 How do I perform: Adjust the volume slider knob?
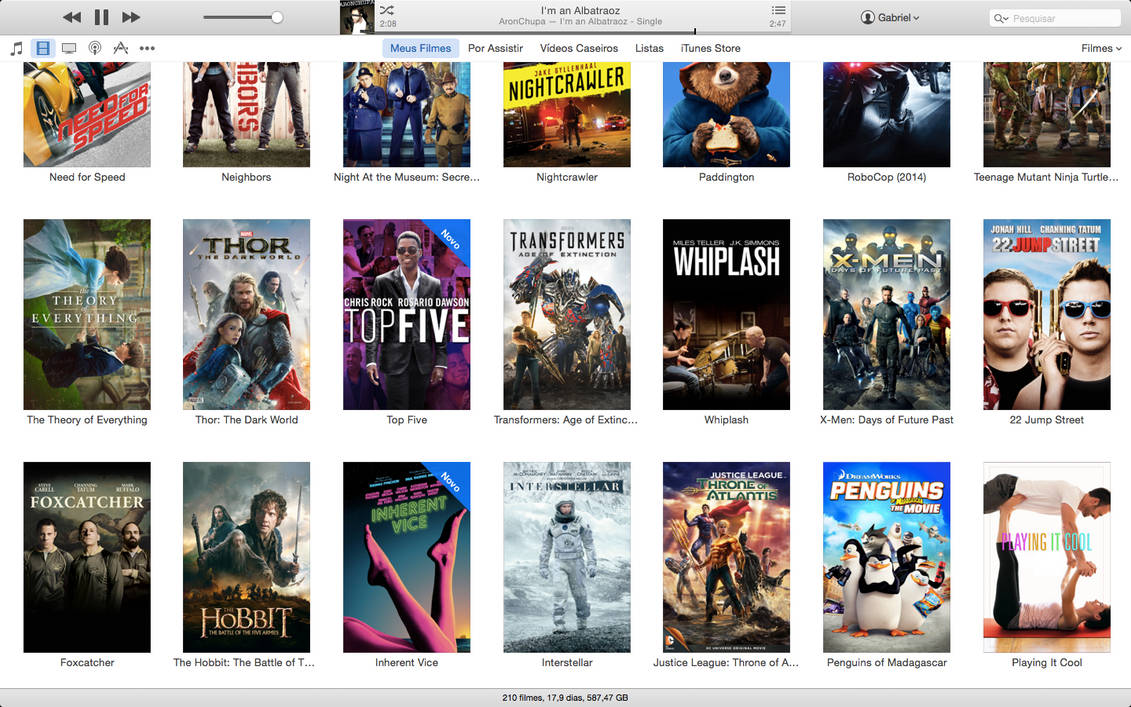[x=277, y=17]
